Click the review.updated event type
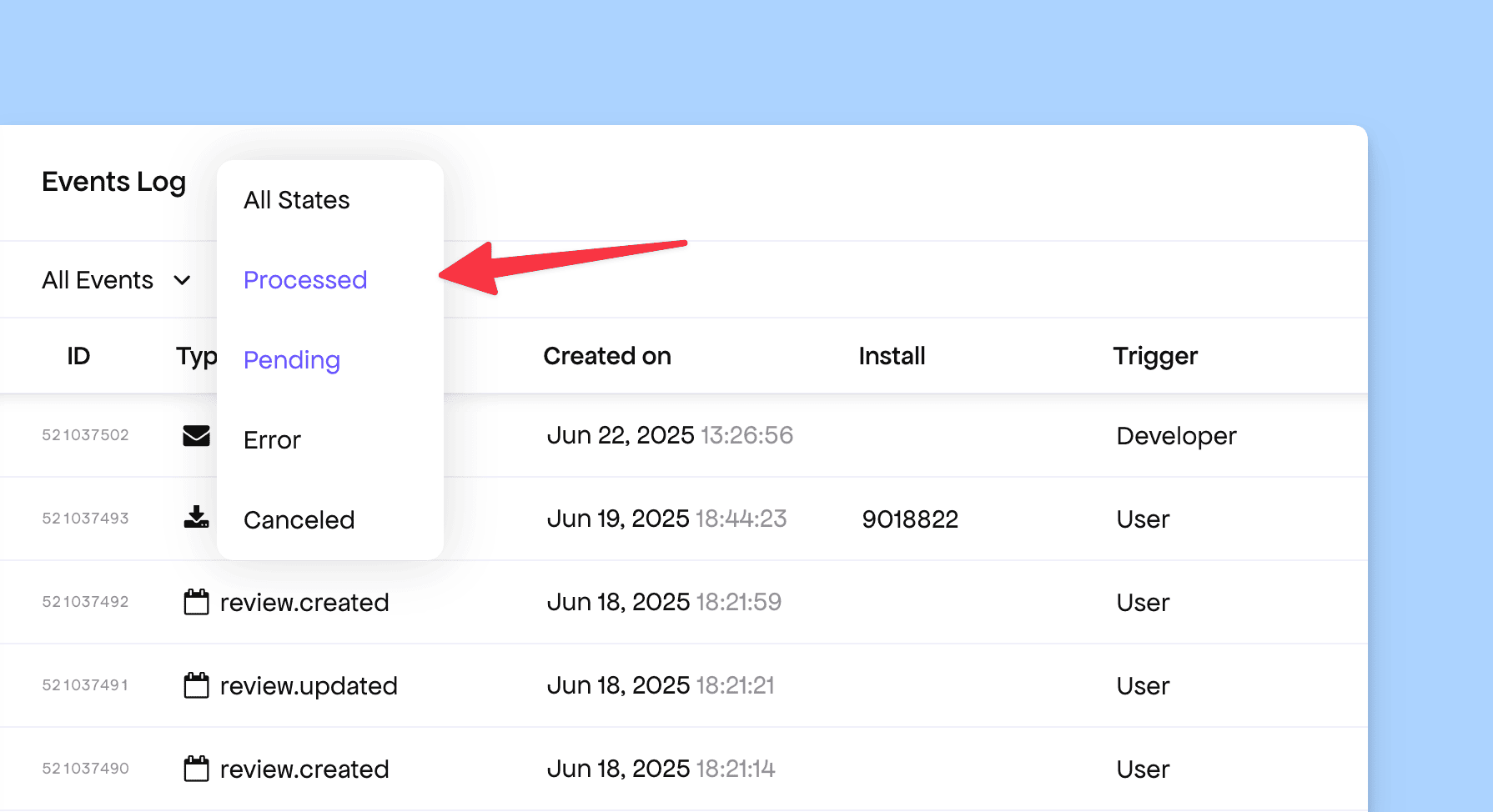Viewport: 1493px width, 812px height. point(309,686)
